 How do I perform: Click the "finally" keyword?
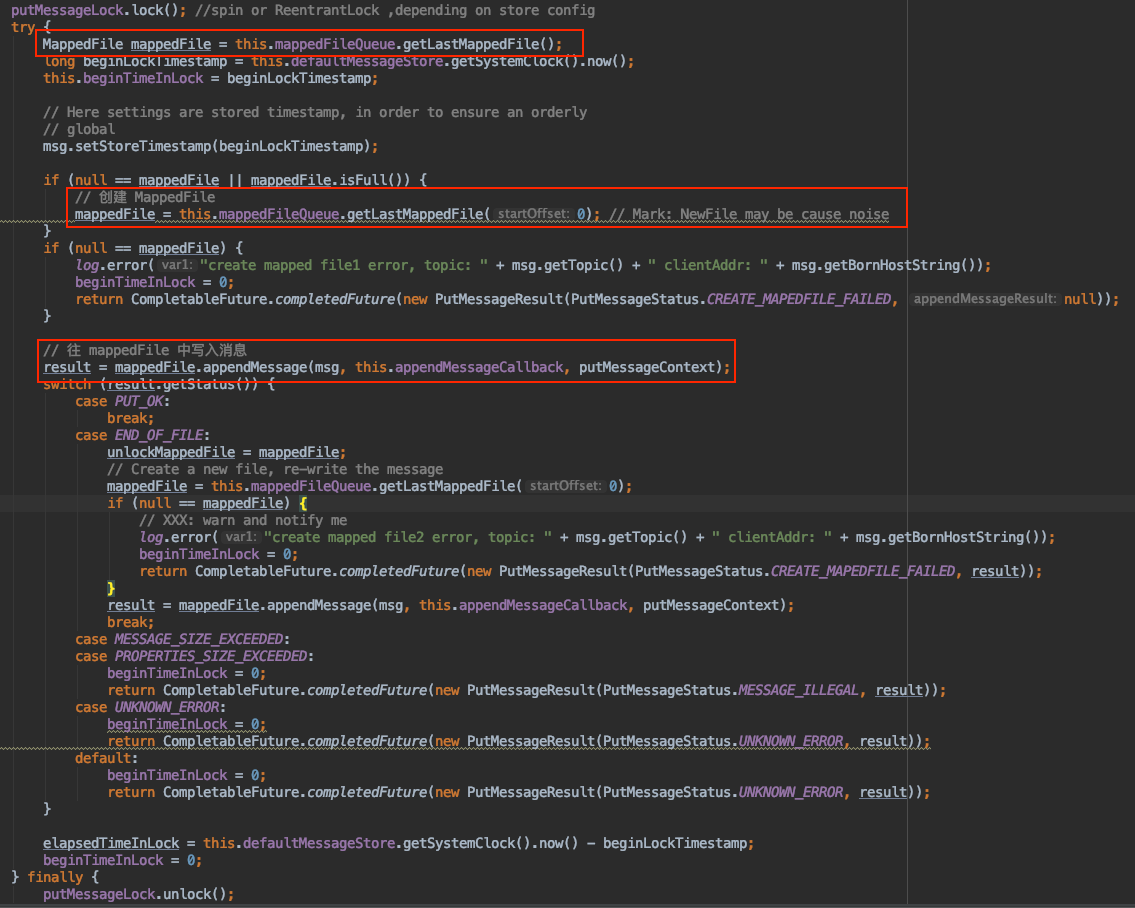55,878
